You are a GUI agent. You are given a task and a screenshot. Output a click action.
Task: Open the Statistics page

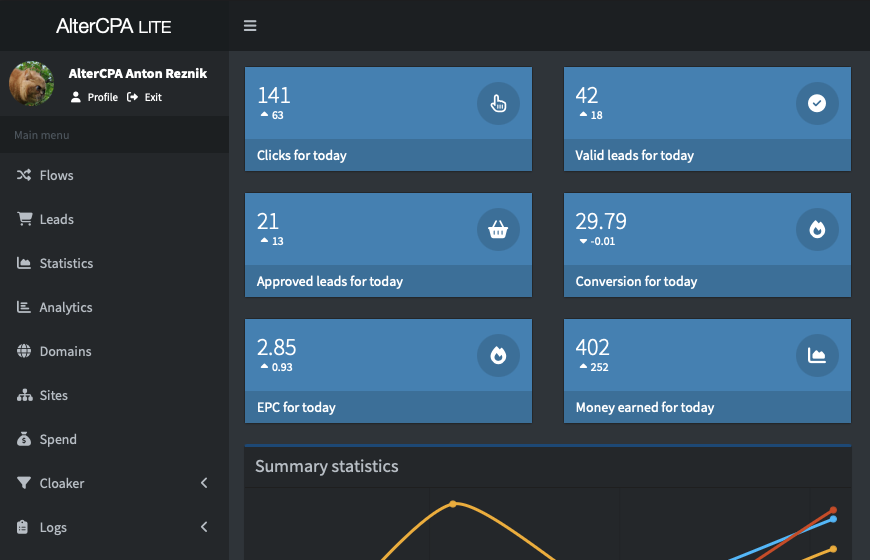click(66, 263)
